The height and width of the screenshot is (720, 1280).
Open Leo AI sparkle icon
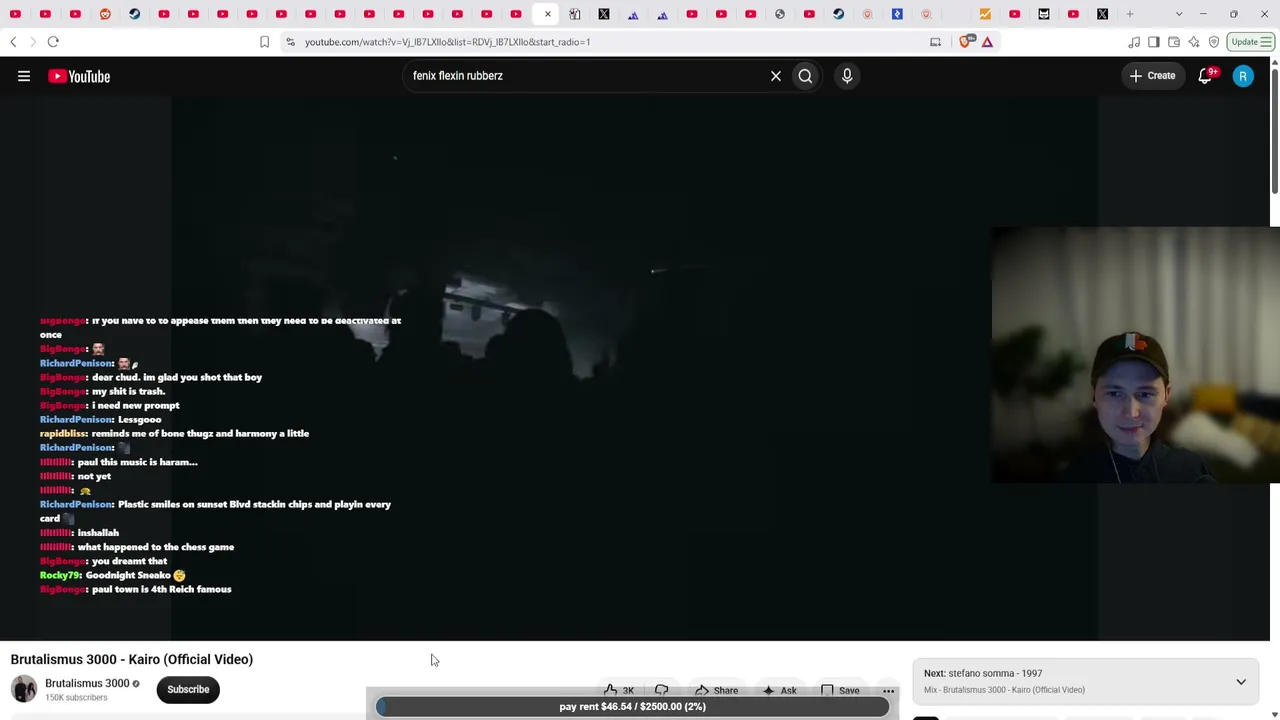point(1194,42)
